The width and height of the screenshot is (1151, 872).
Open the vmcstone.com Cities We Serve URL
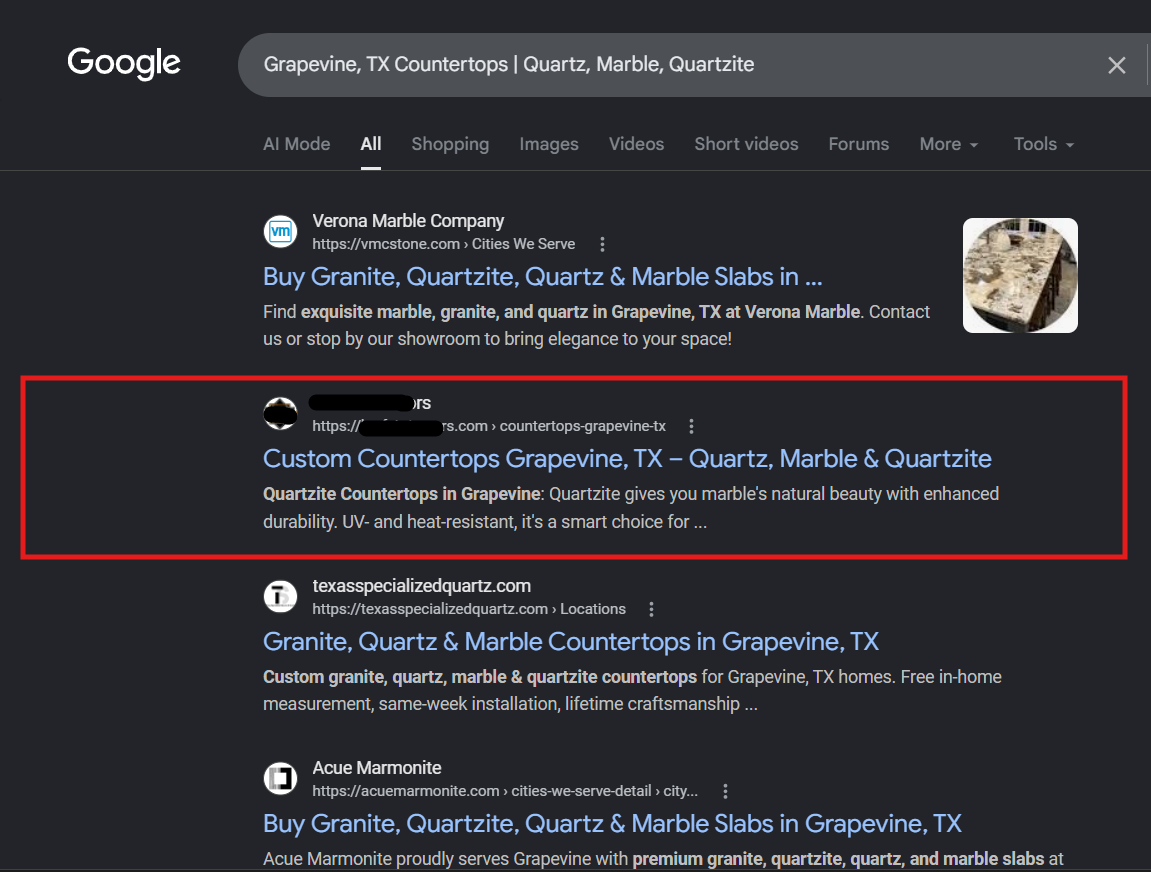[443, 244]
